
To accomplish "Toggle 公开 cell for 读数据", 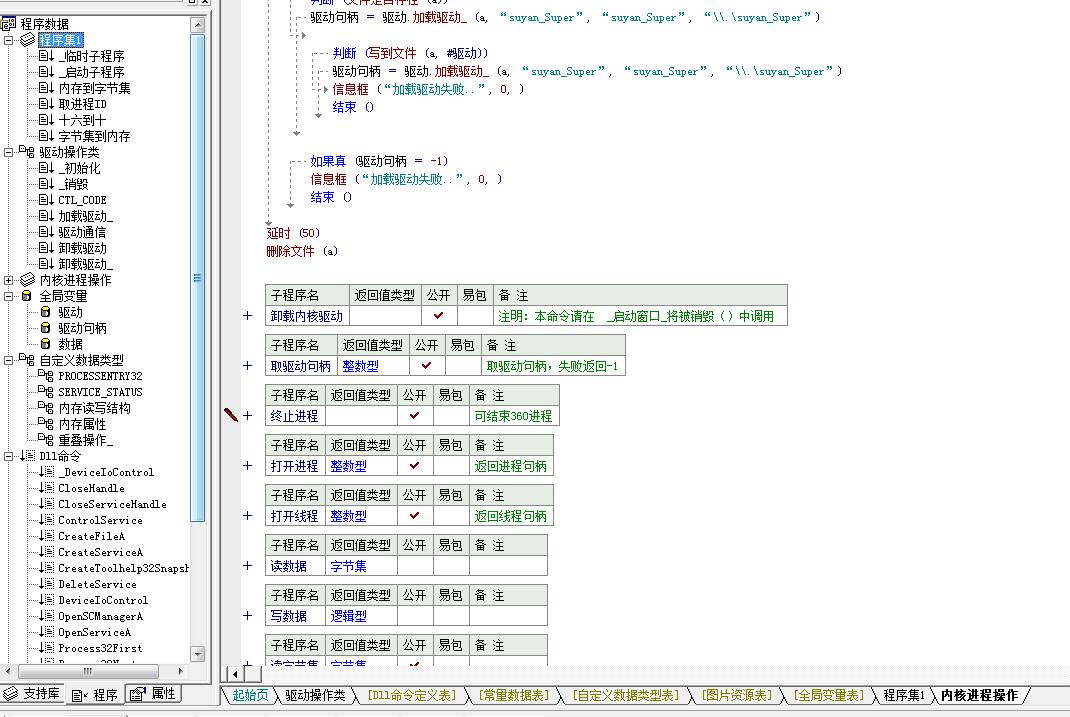I will (x=415, y=566).
